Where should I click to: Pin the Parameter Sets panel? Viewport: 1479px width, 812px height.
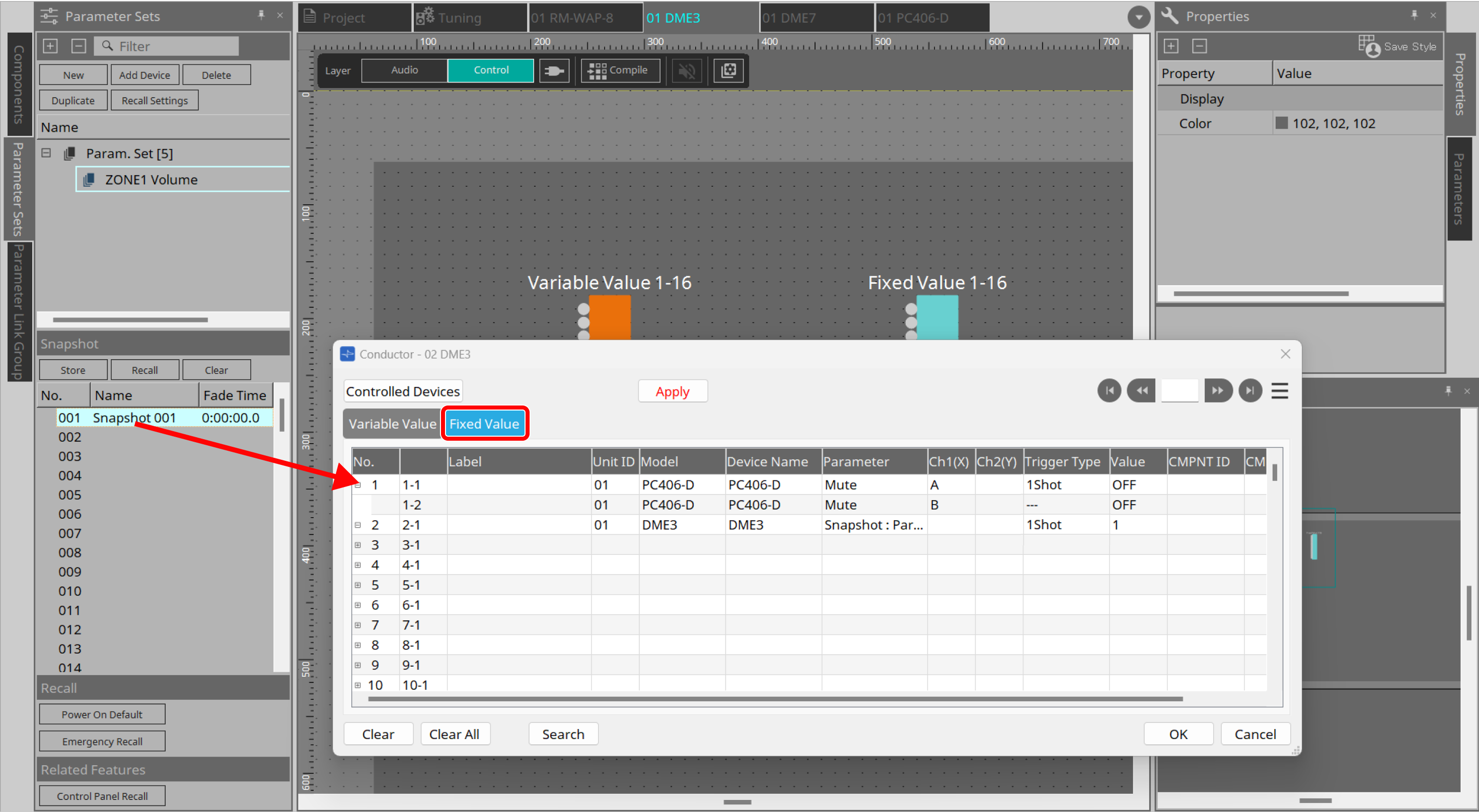(261, 16)
